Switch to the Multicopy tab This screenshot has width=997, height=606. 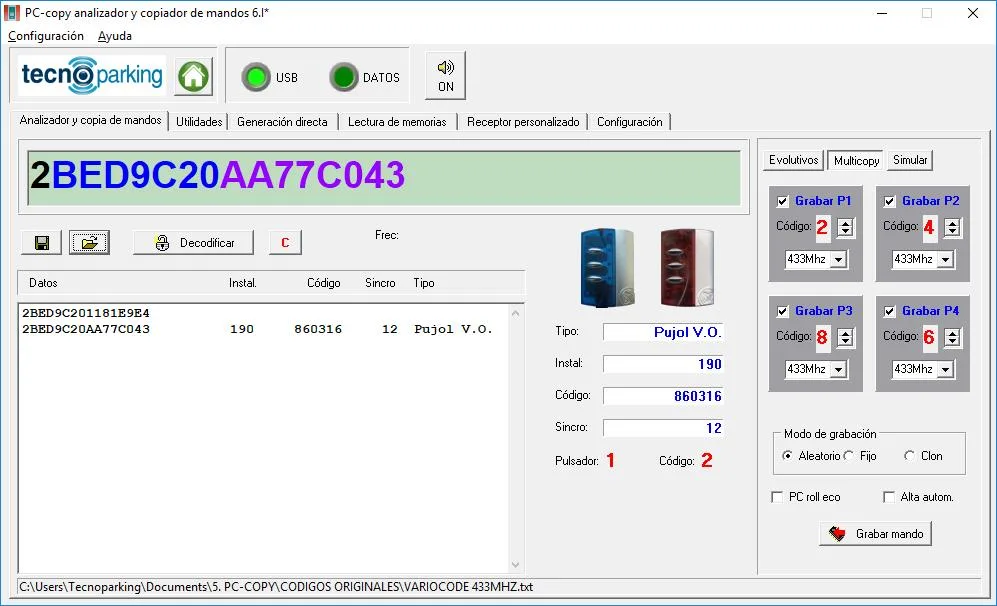click(x=856, y=160)
